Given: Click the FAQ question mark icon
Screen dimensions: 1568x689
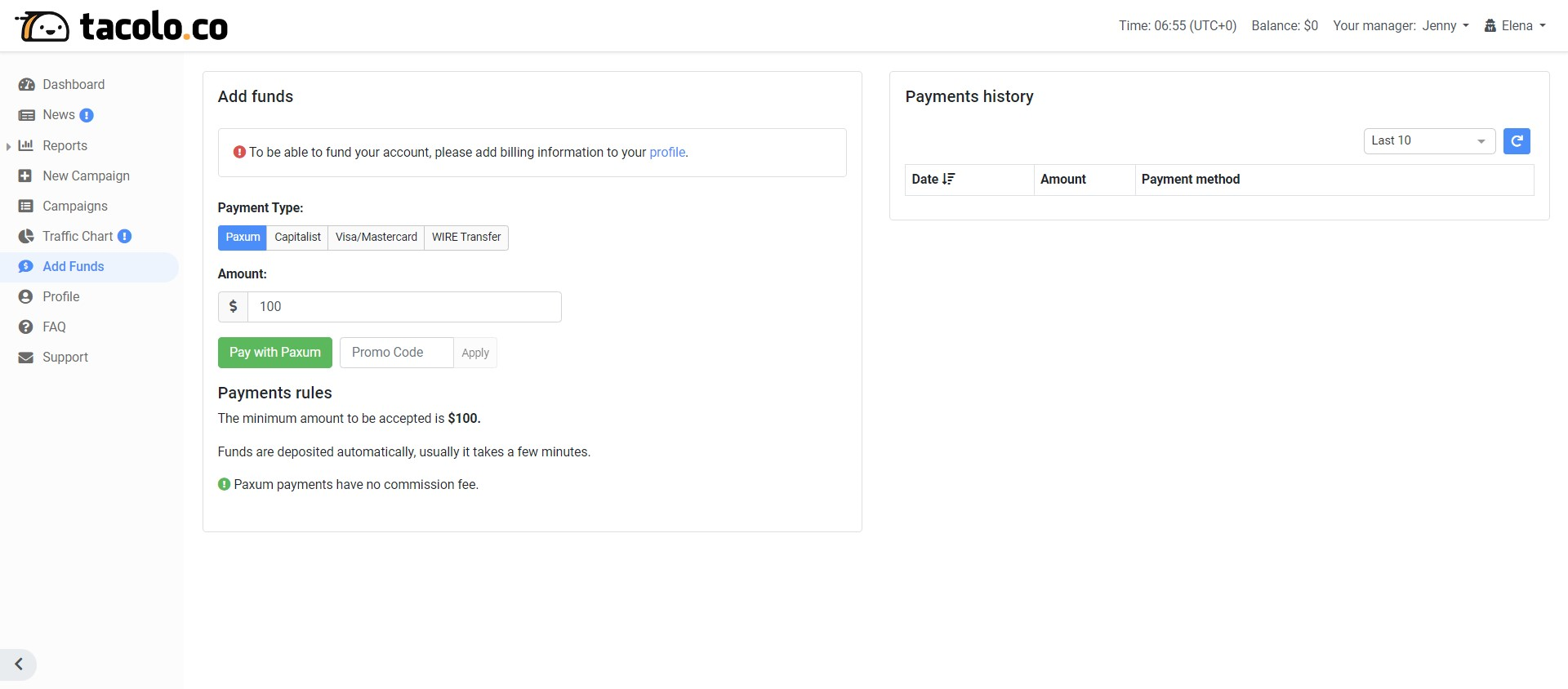Looking at the screenshot, I should tap(26, 327).
